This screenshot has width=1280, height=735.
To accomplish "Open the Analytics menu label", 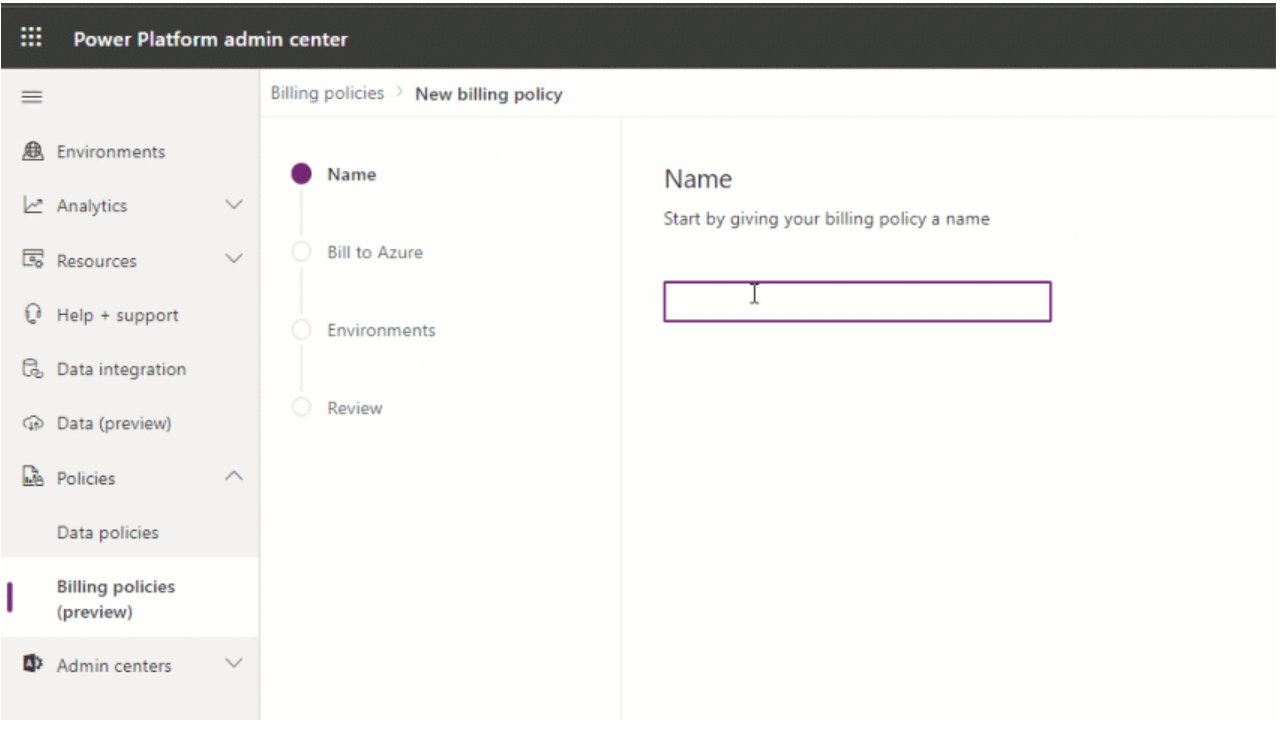I will (92, 206).
